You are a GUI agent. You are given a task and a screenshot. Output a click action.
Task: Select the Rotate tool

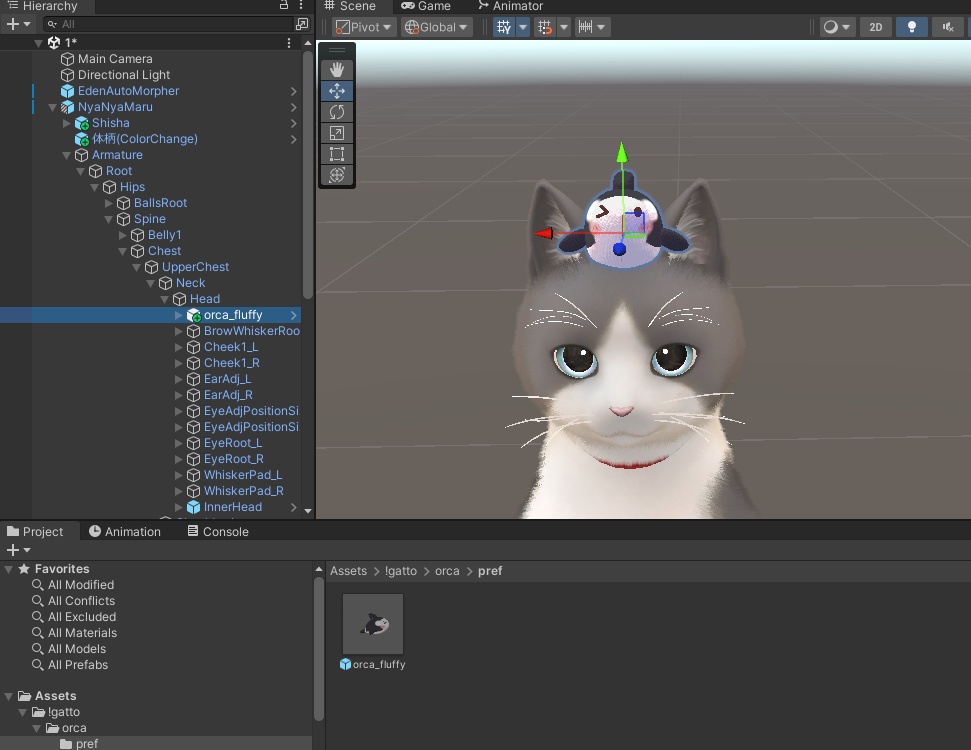(x=337, y=112)
